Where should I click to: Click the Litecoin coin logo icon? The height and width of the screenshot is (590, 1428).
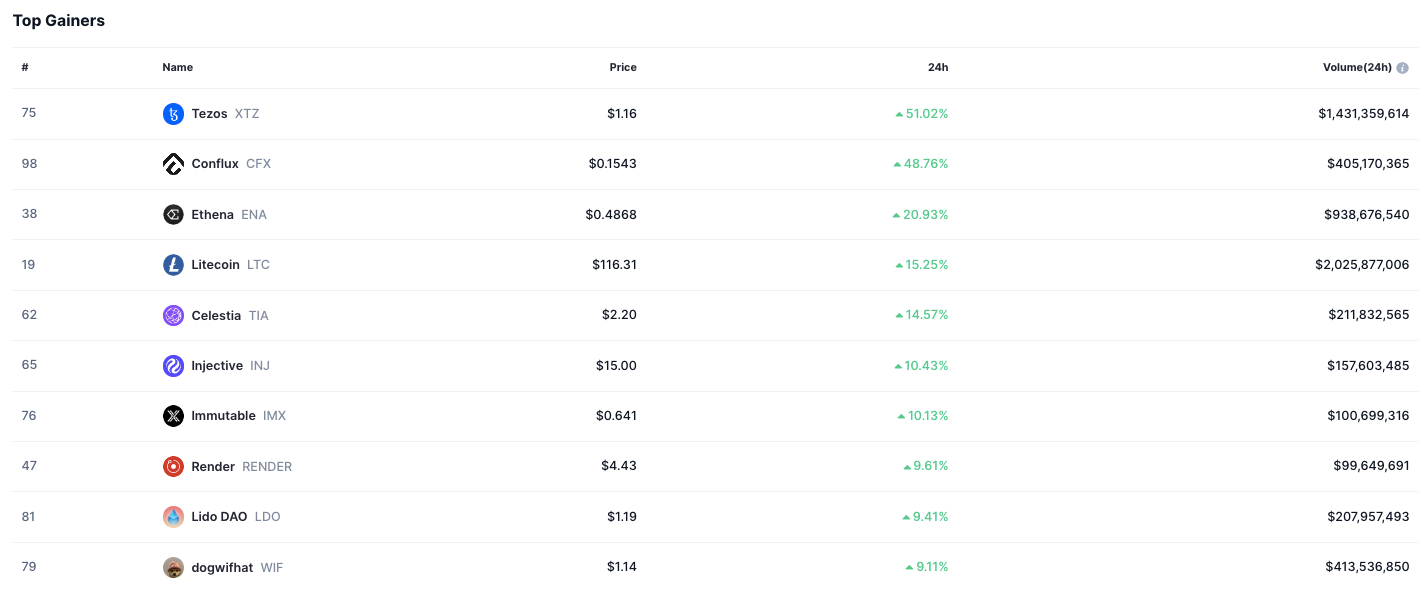click(173, 265)
